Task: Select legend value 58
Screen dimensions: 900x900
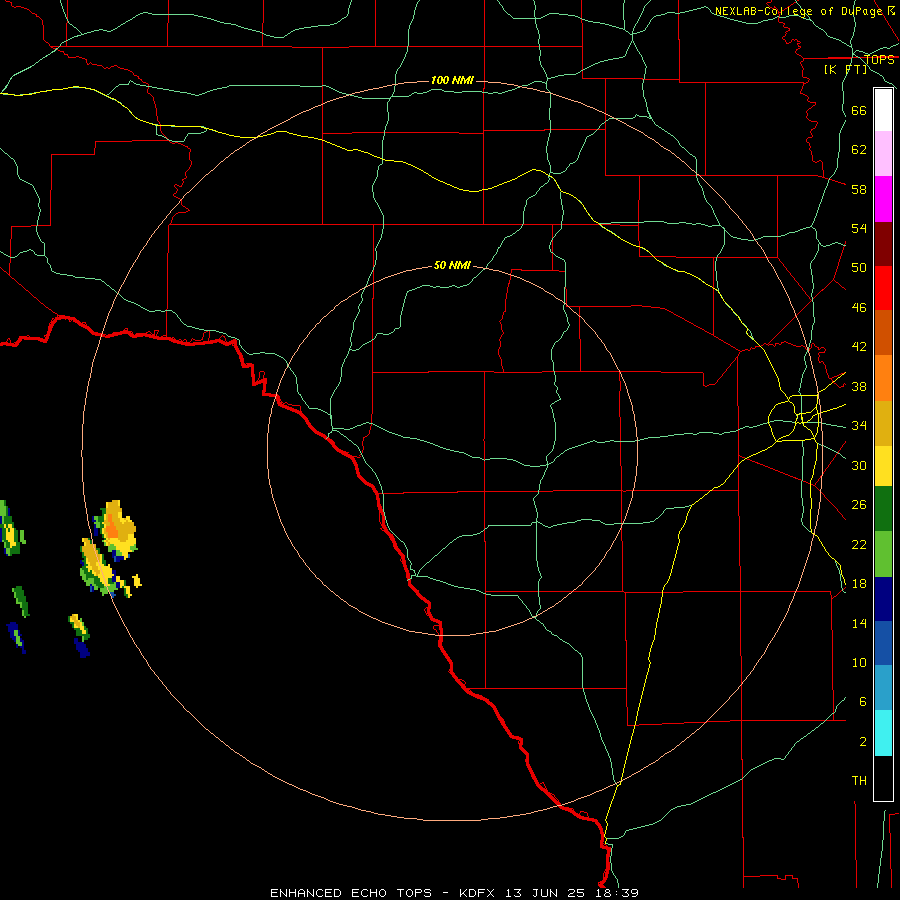Action: tap(859, 189)
